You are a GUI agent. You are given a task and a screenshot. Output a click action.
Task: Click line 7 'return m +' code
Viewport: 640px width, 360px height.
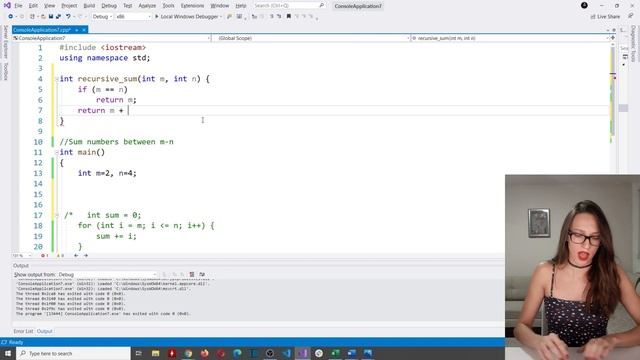pos(100,110)
